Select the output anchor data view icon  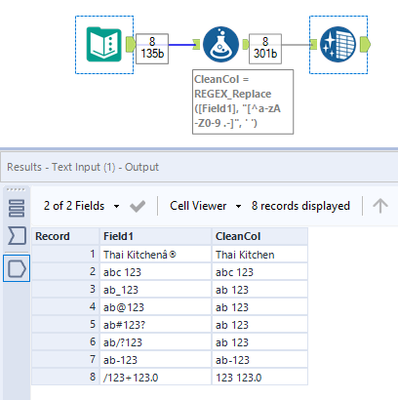(x=17, y=268)
